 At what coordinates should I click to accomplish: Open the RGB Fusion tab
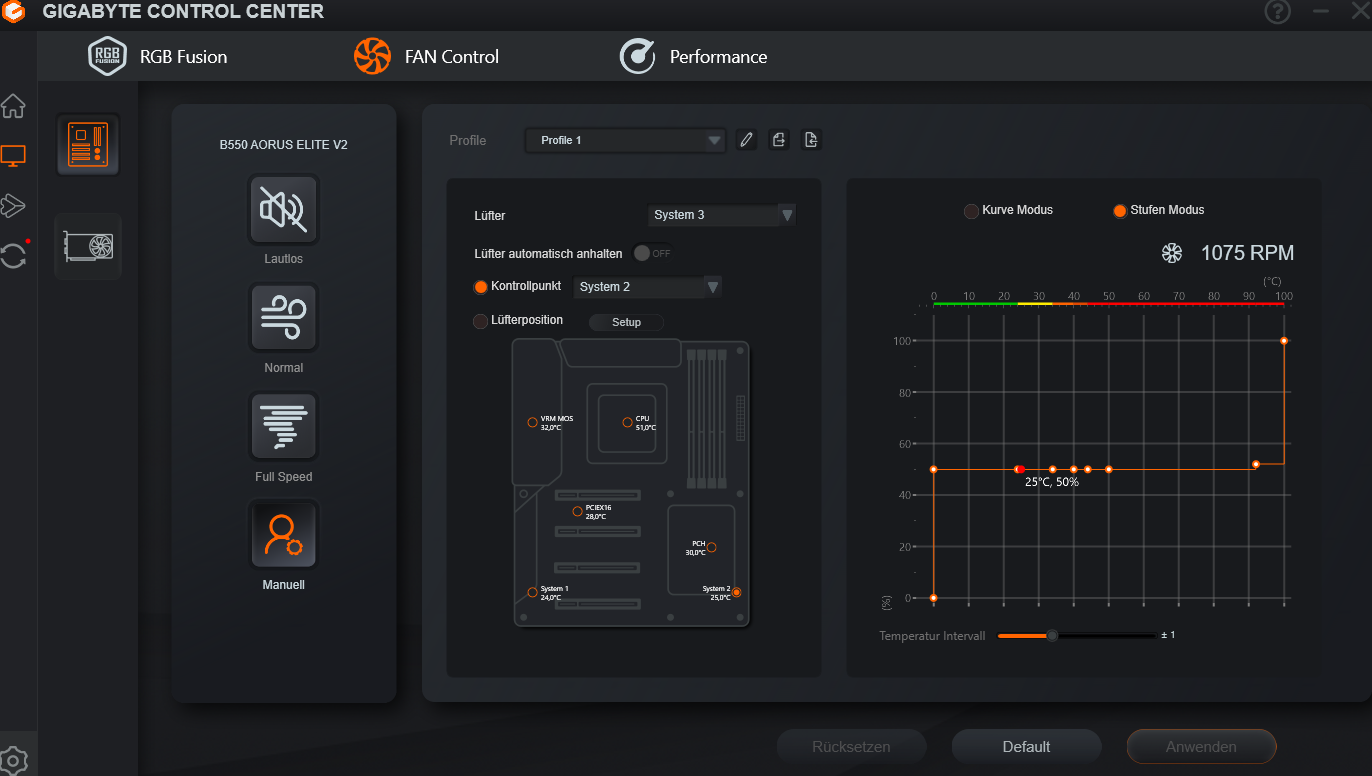[158, 56]
